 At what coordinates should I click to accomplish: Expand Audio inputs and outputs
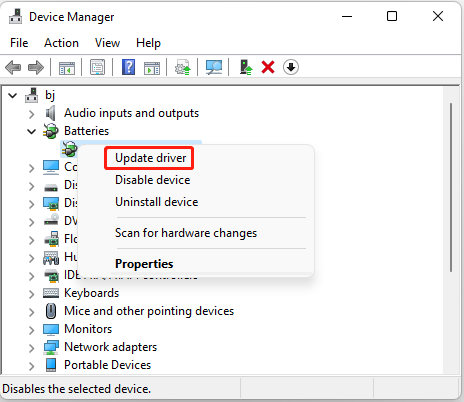coord(32,114)
